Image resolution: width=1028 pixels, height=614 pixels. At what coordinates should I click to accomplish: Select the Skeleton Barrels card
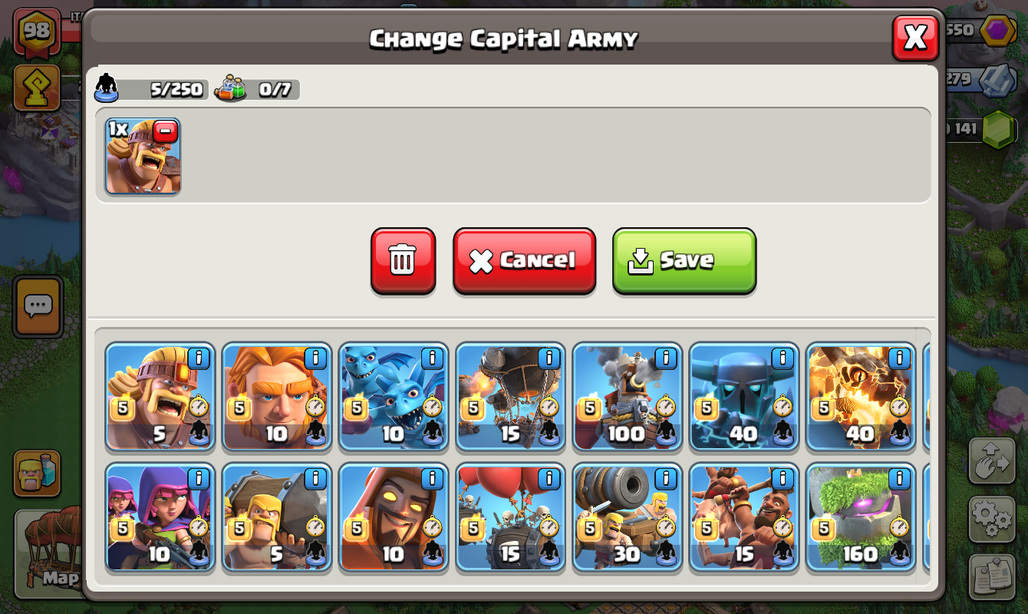pyautogui.click(x=510, y=518)
